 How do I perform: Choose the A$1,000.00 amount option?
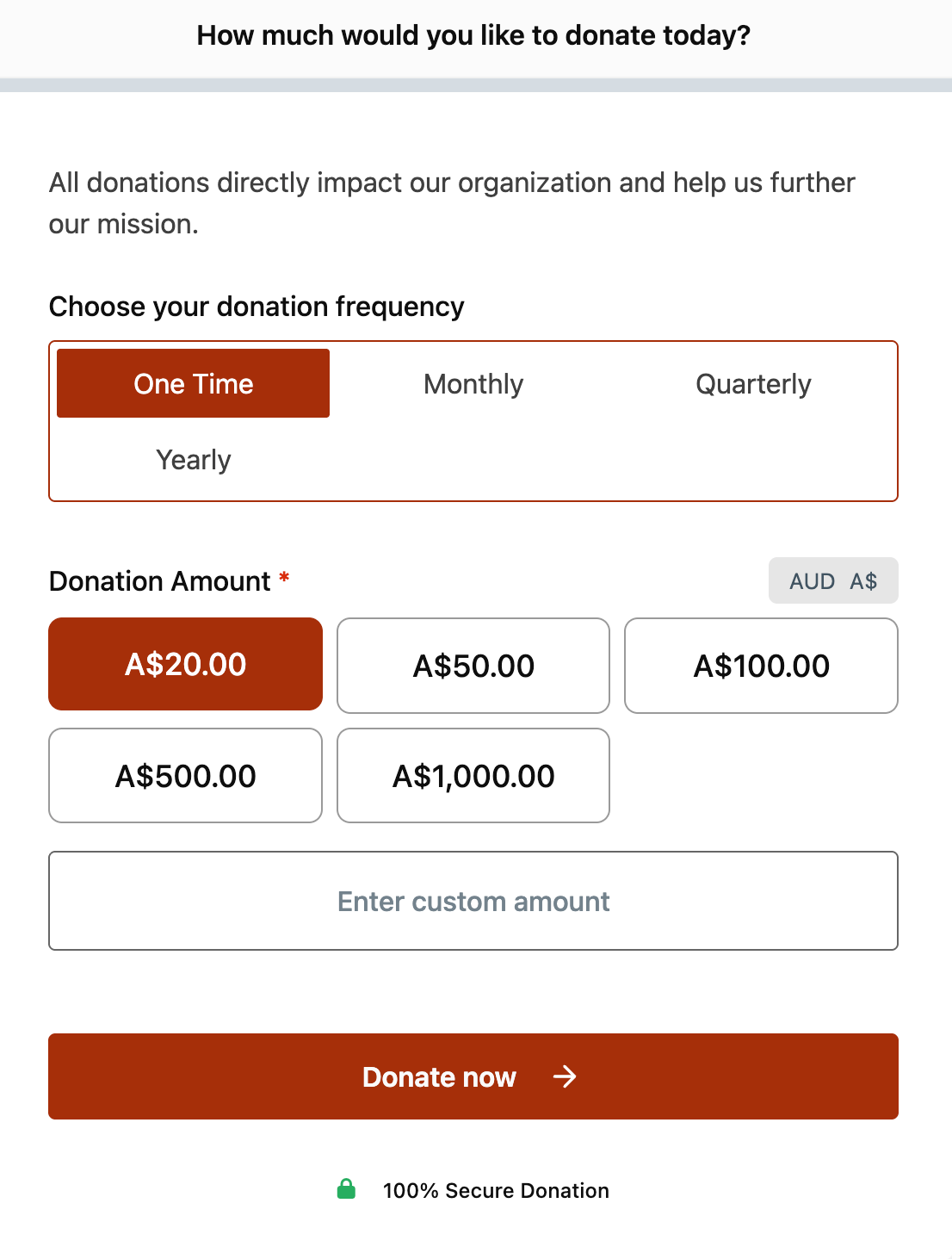pyautogui.click(x=473, y=776)
